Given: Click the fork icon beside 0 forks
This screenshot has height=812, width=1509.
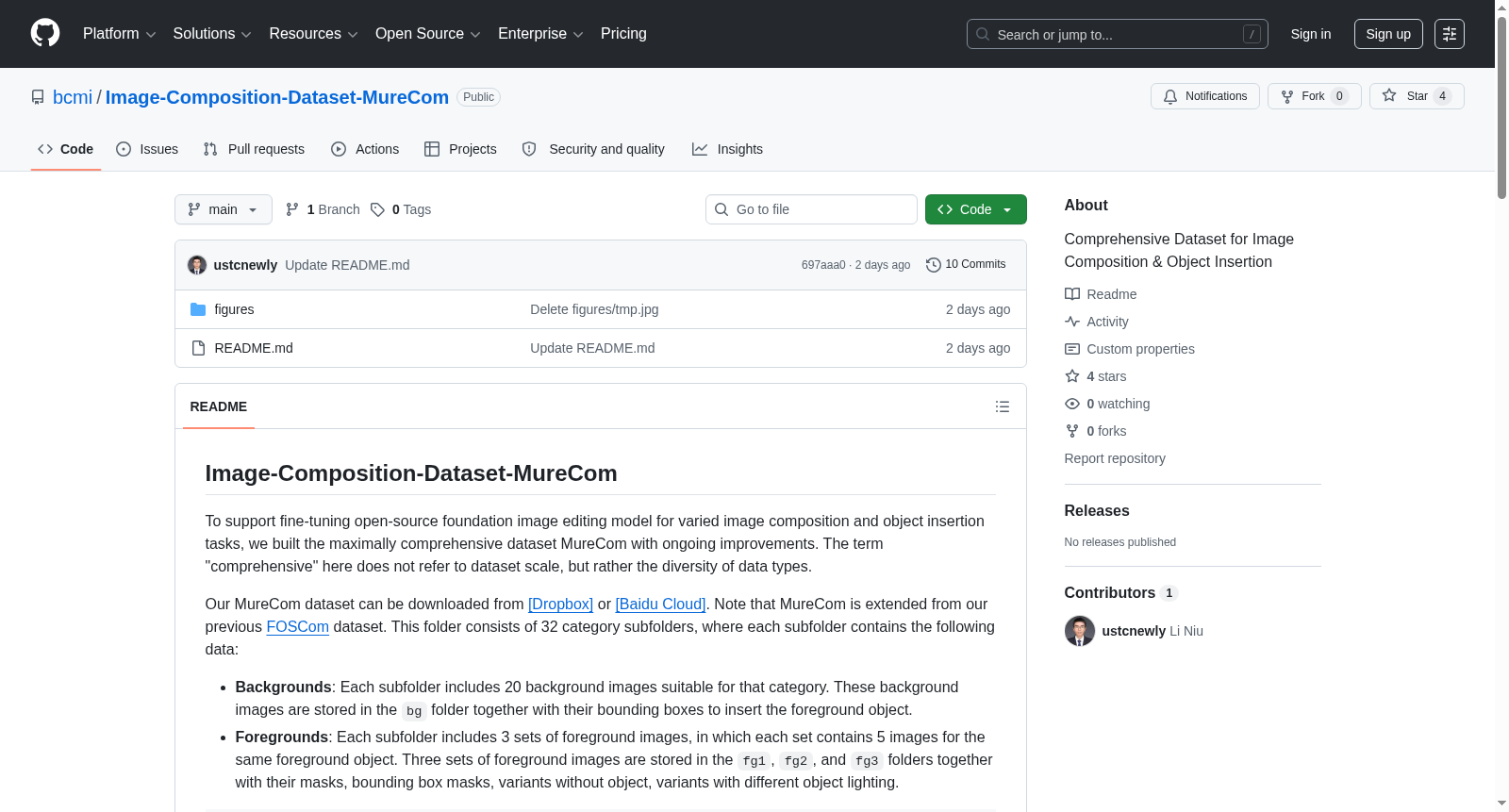Looking at the screenshot, I should tap(1072, 431).
